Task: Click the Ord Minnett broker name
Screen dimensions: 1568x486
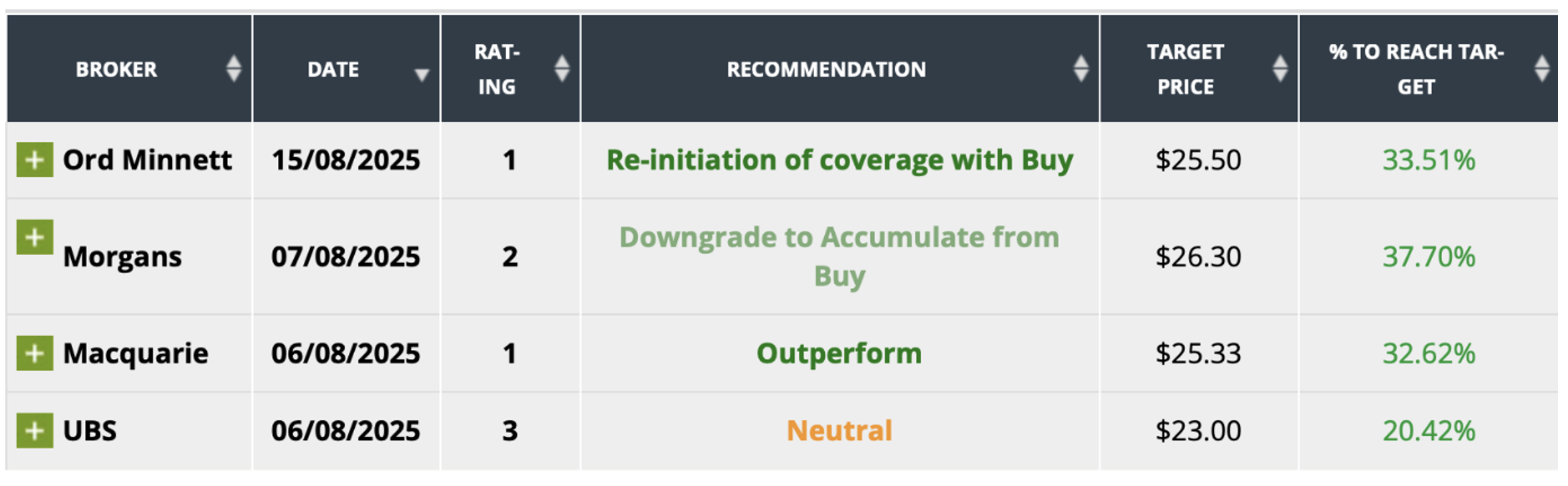Action: tap(147, 161)
